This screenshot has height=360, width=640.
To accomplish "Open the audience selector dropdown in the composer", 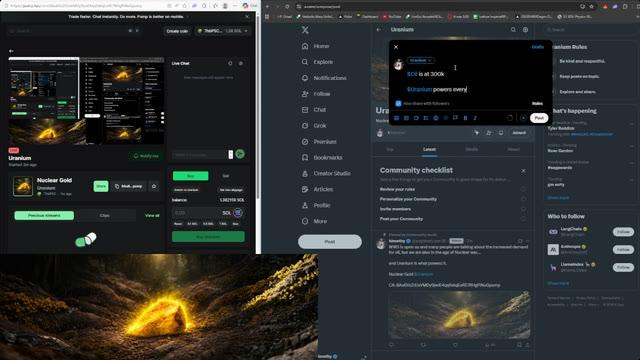I will 420,60.
